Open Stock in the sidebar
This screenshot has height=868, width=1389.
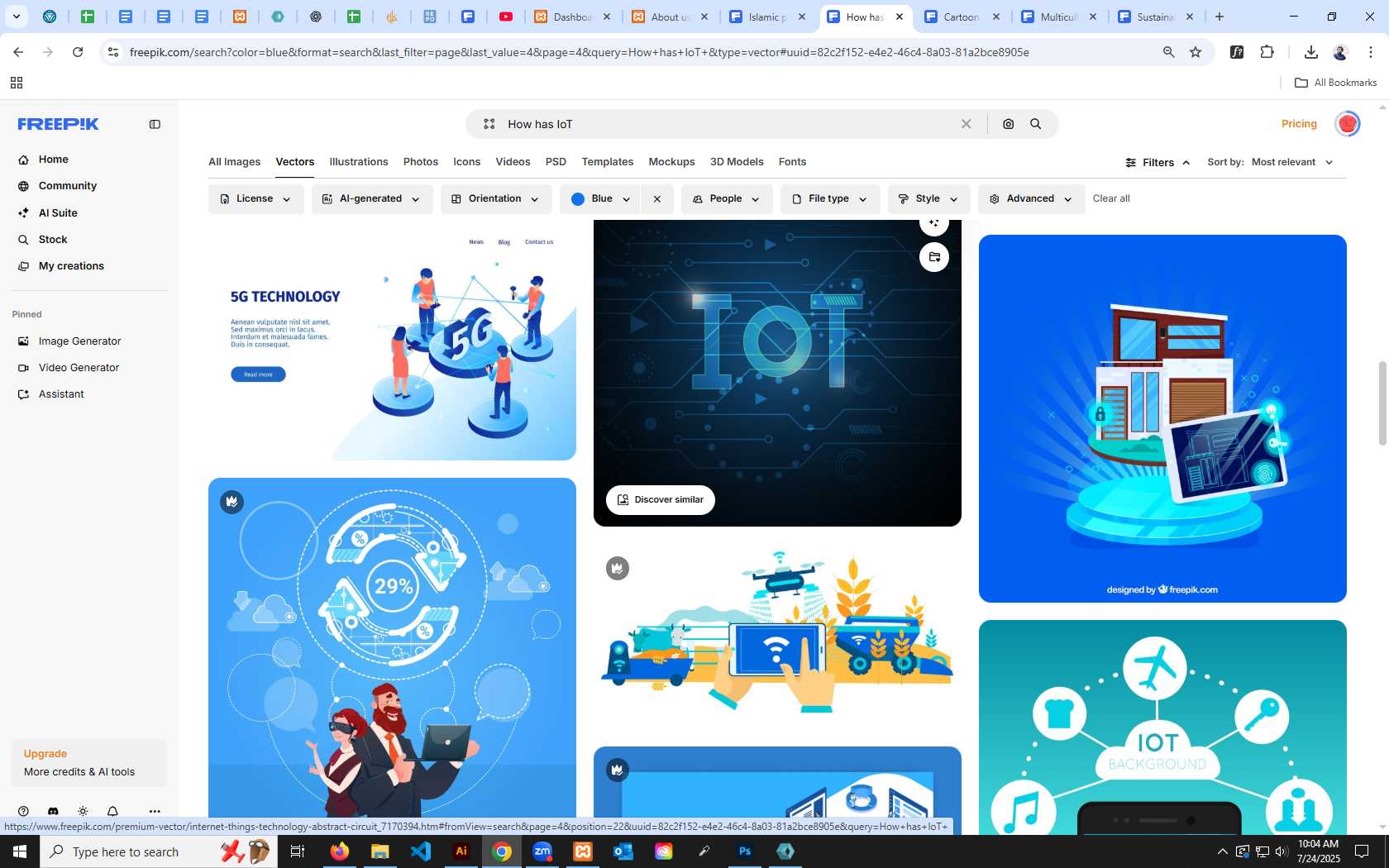[53, 240]
